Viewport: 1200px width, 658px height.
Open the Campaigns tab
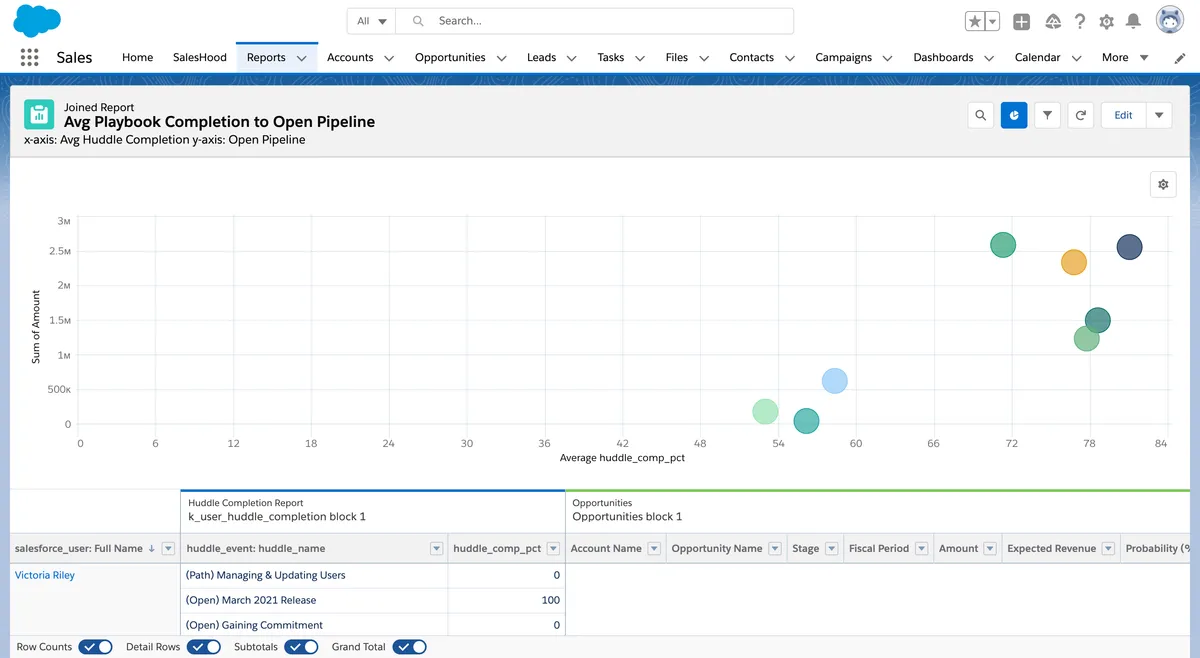coord(844,57)
